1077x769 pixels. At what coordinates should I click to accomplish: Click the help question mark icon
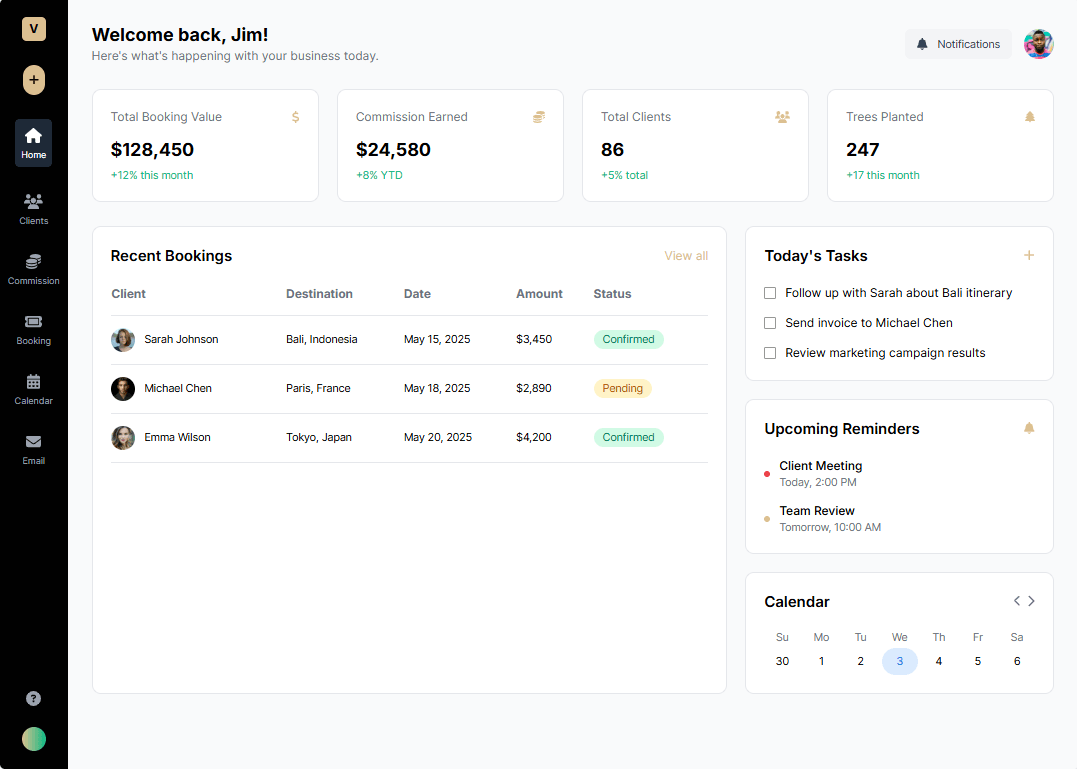click(33, 698)
